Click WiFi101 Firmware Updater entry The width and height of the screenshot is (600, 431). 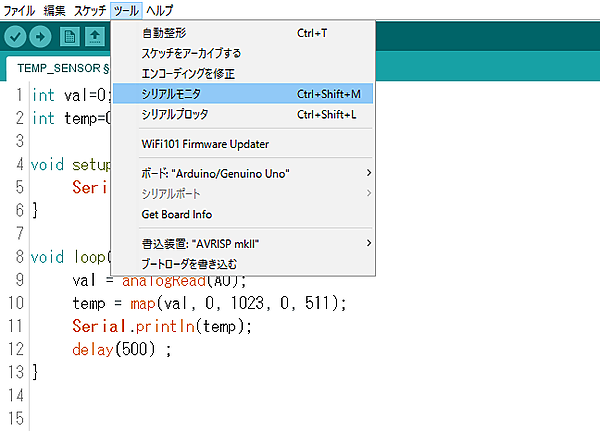tap(203, 143)
